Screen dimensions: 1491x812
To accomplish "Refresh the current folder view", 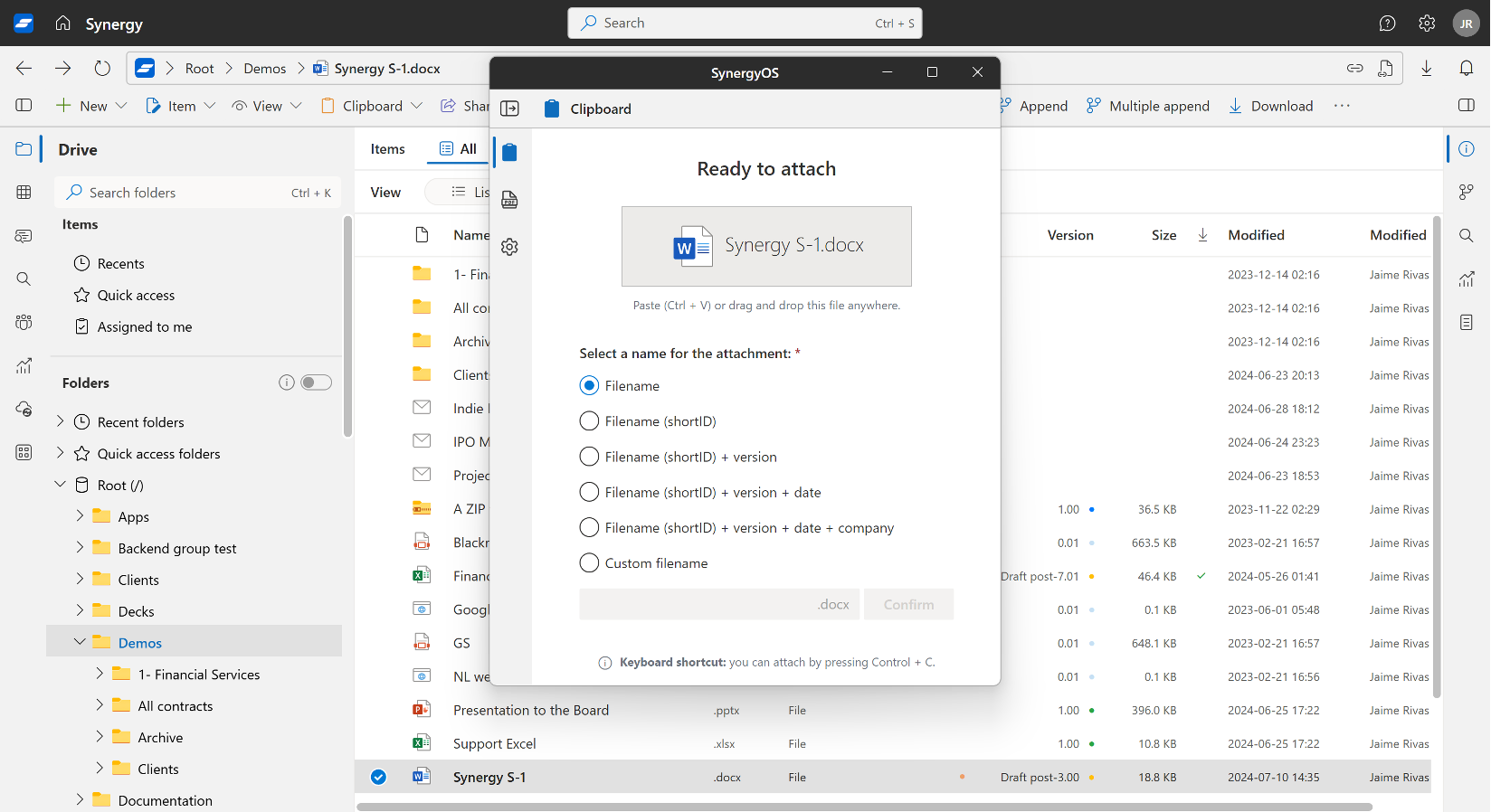I will [102, 68].
